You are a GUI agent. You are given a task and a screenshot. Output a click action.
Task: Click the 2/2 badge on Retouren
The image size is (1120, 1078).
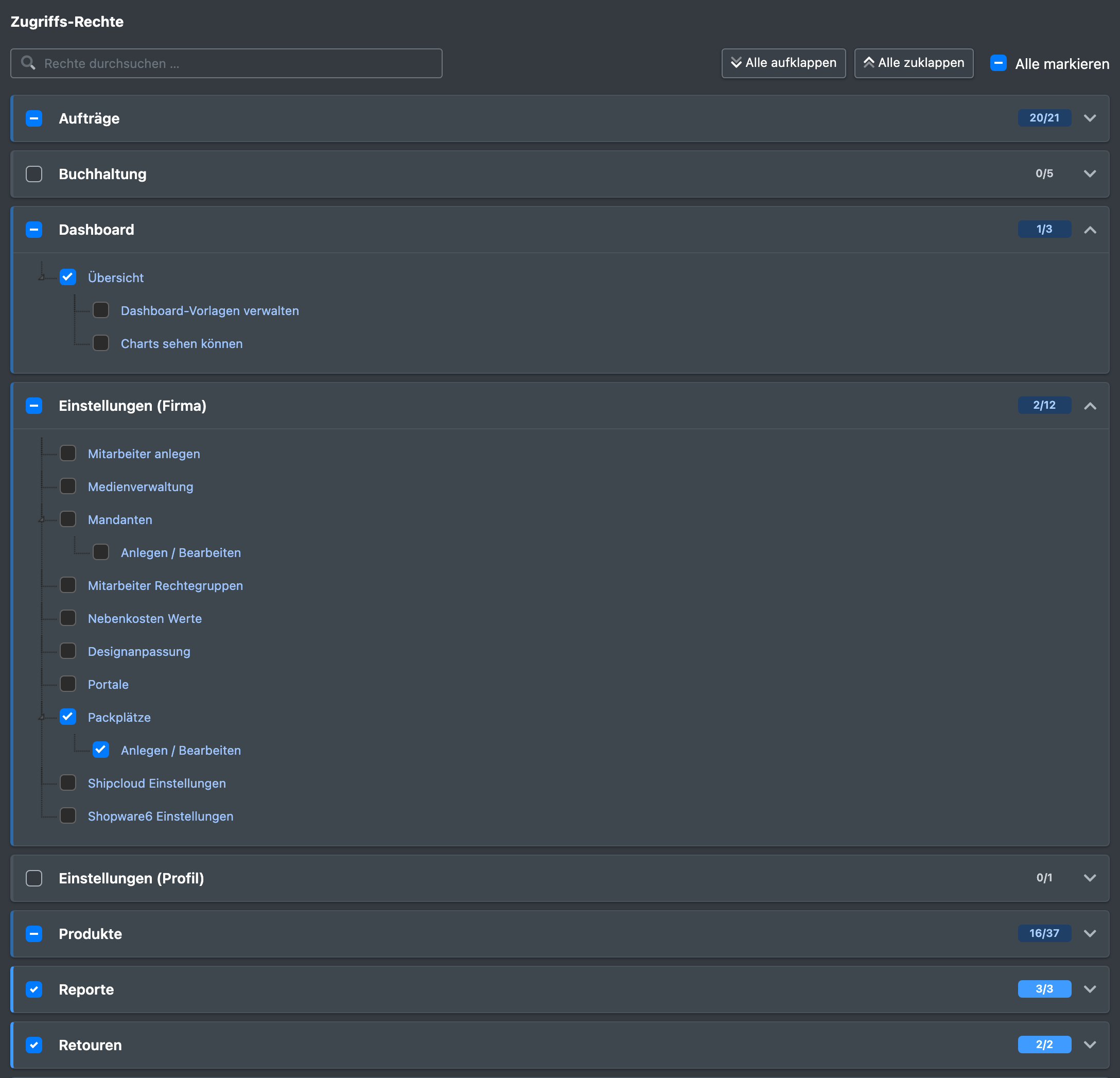pos(1044,1044)
